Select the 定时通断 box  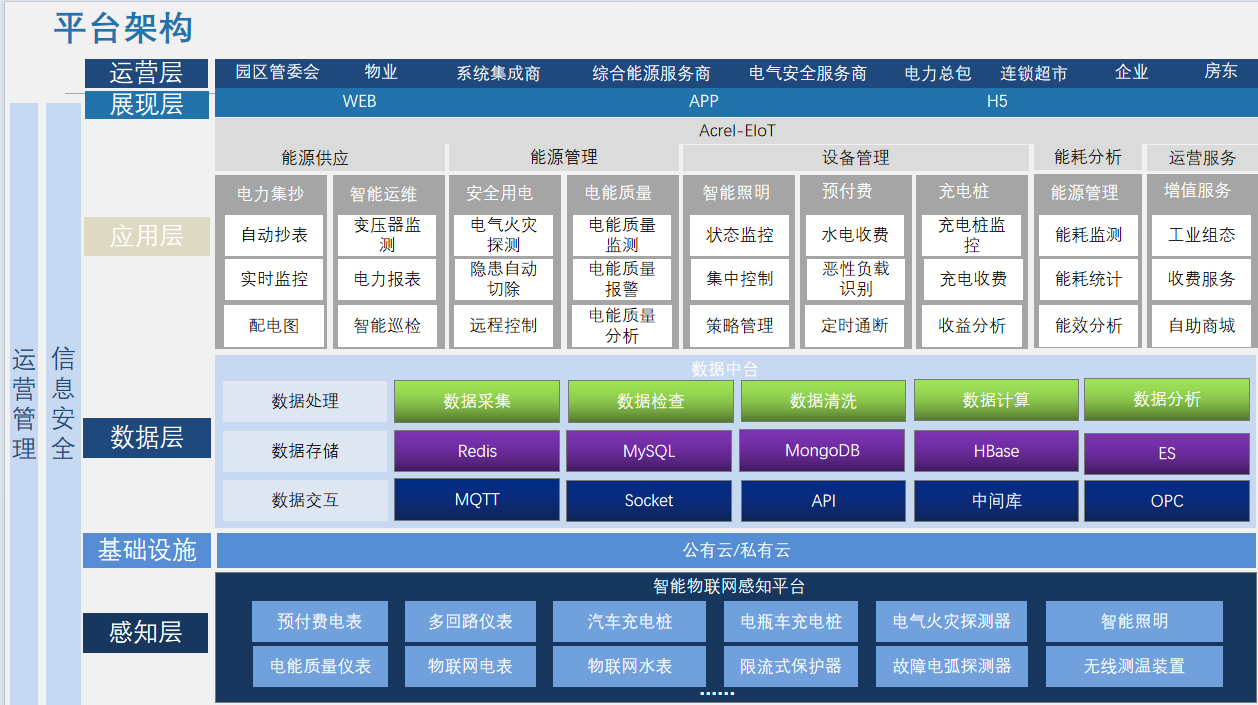[856, 326]
